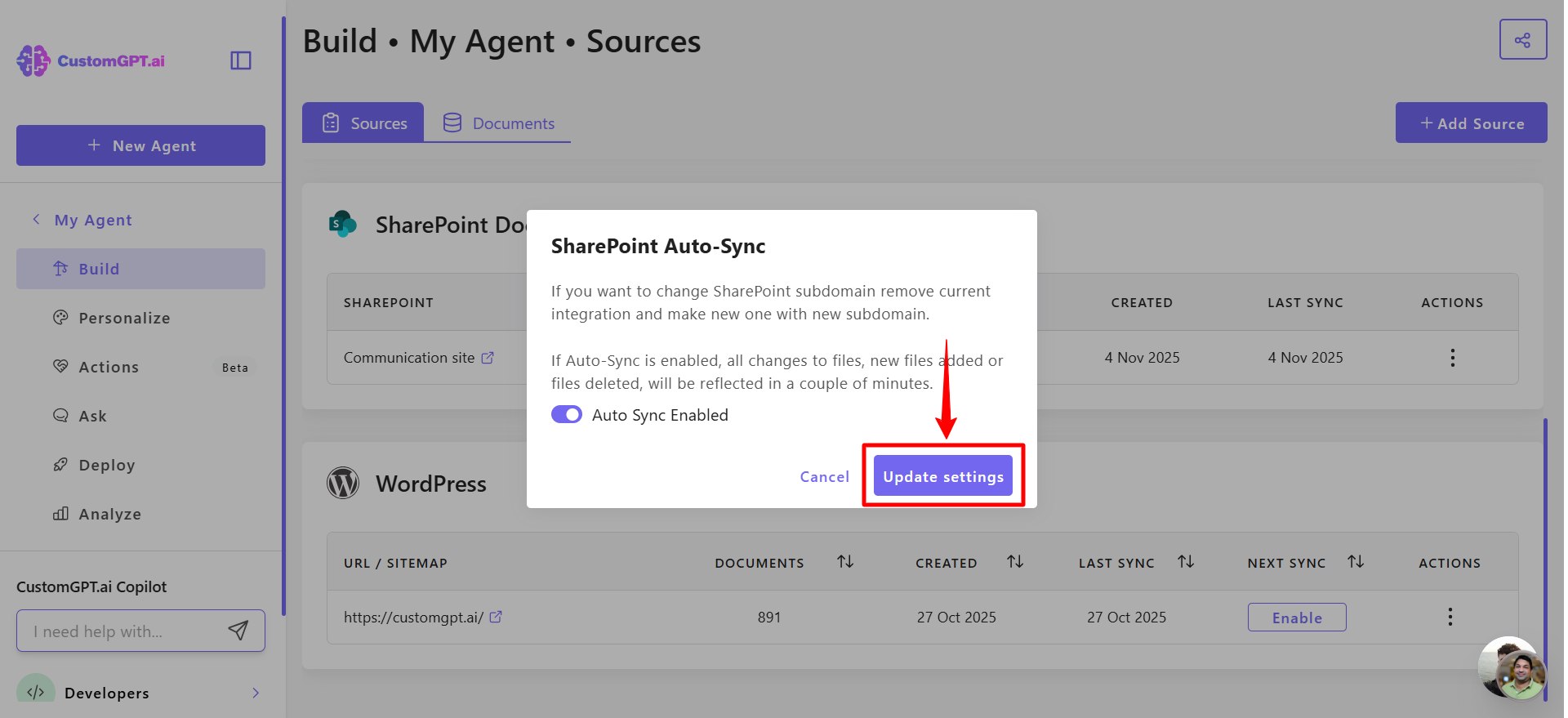1568x718 pixels.
Task: Click New Agent button
Action: (140, 145)
